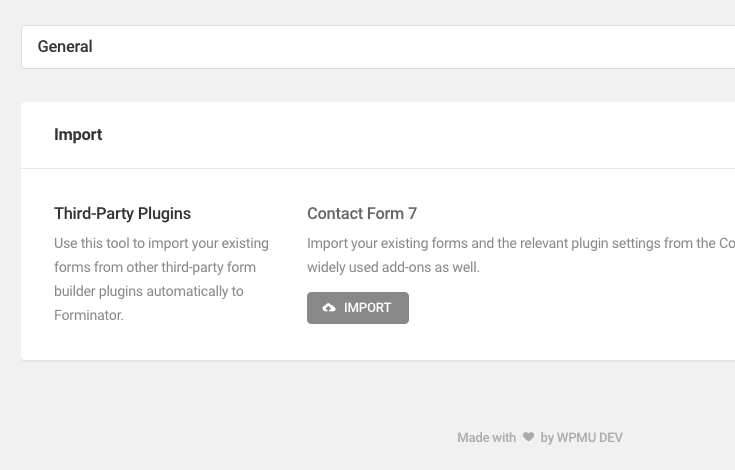Click the cloud icon inside IMPORT button
Screen dimensions: 735x470
pyautogui.click(x=329, y=308)
